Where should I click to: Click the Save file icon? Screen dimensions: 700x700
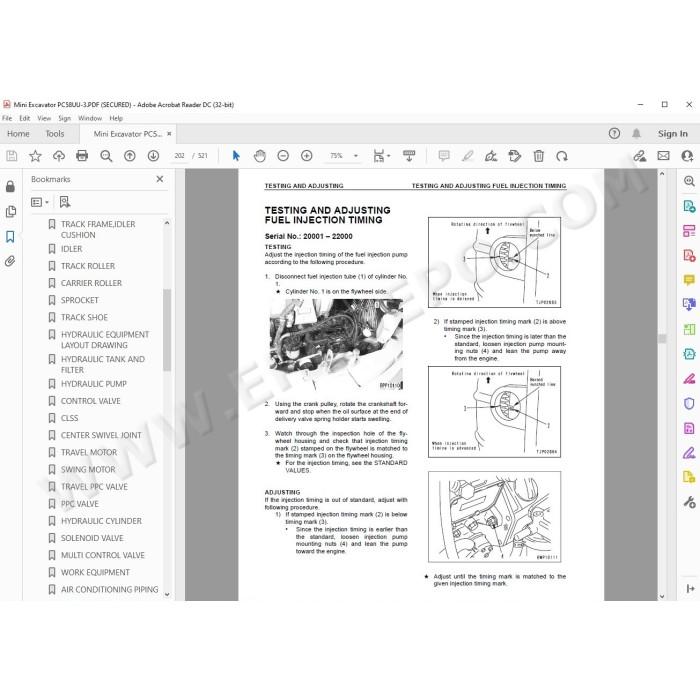[12, 156]
